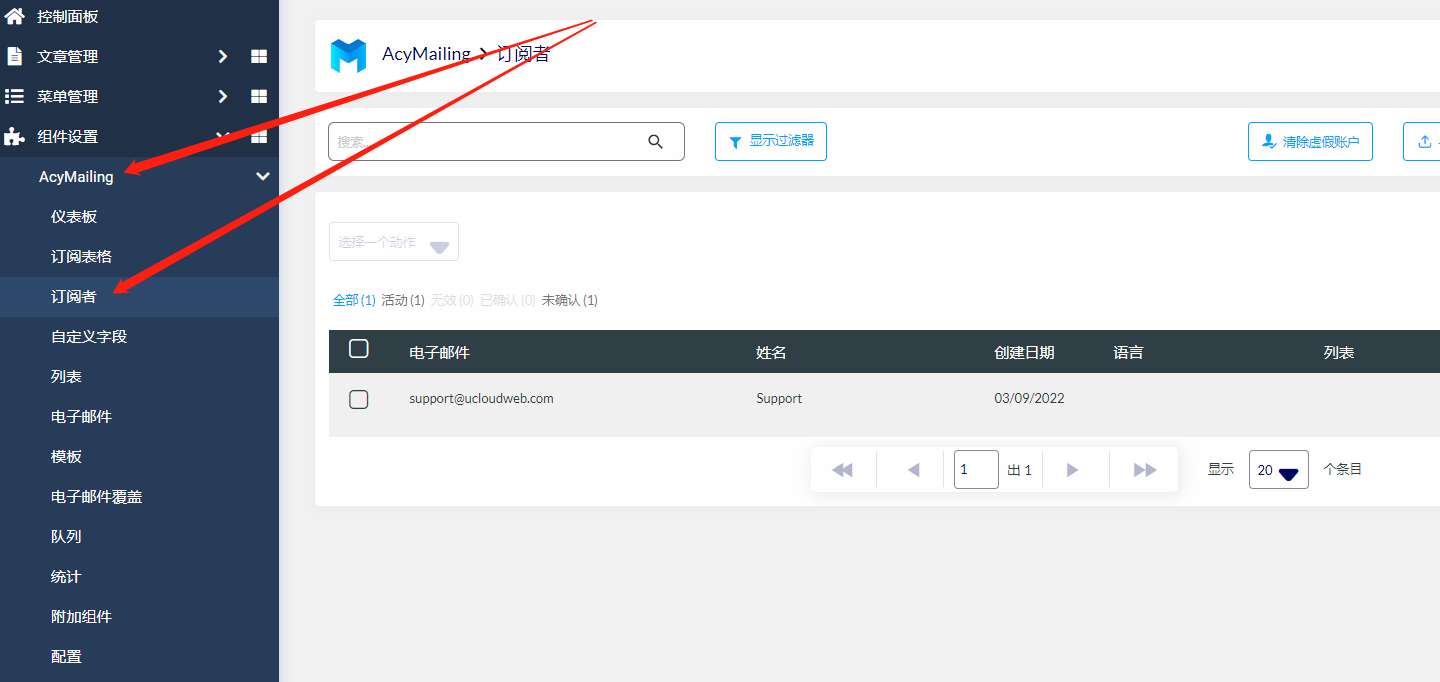This screenshot has height=682, width=1440.
Task: Check the support@ucloudweb.com row checkbox
Action: click(x=359, y=399)
